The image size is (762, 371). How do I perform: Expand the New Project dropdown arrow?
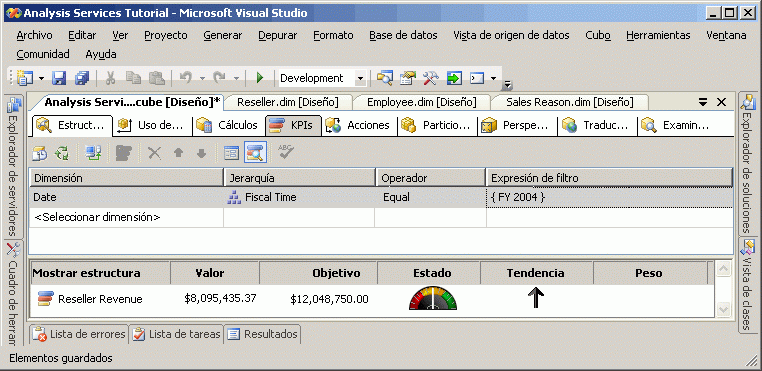(41, 78)
